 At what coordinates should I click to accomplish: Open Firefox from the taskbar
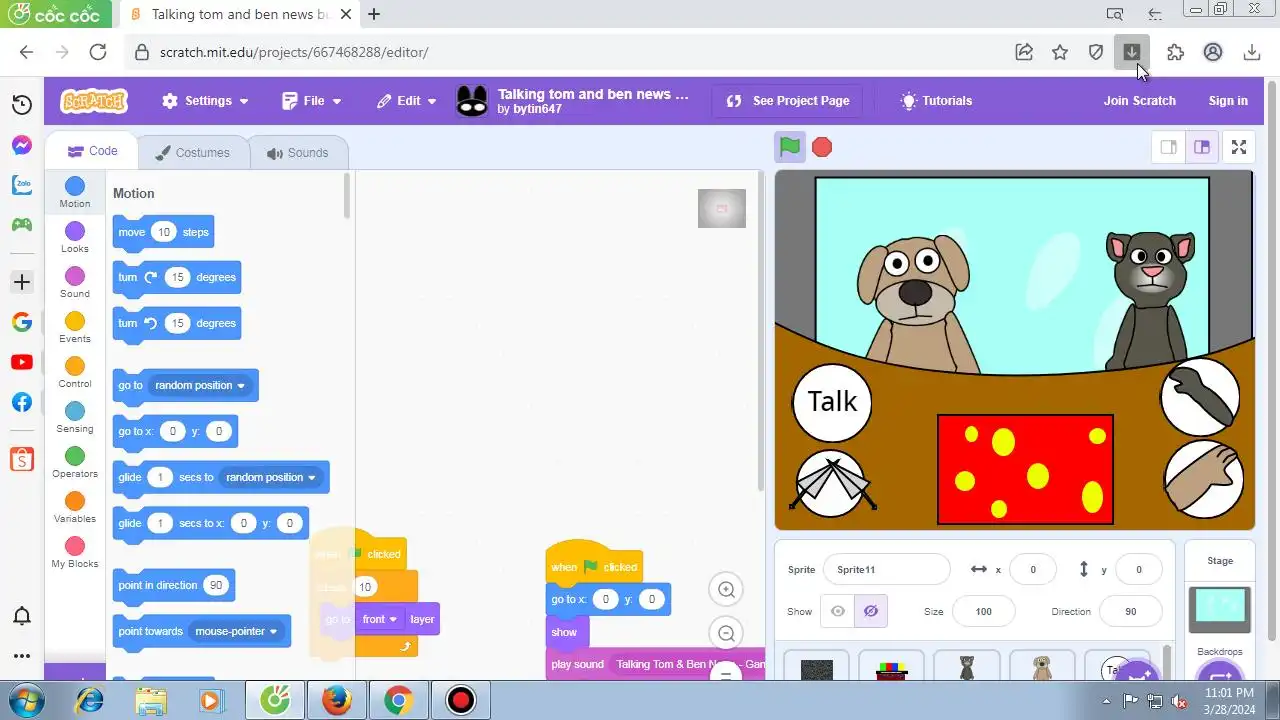click(336, 700)
